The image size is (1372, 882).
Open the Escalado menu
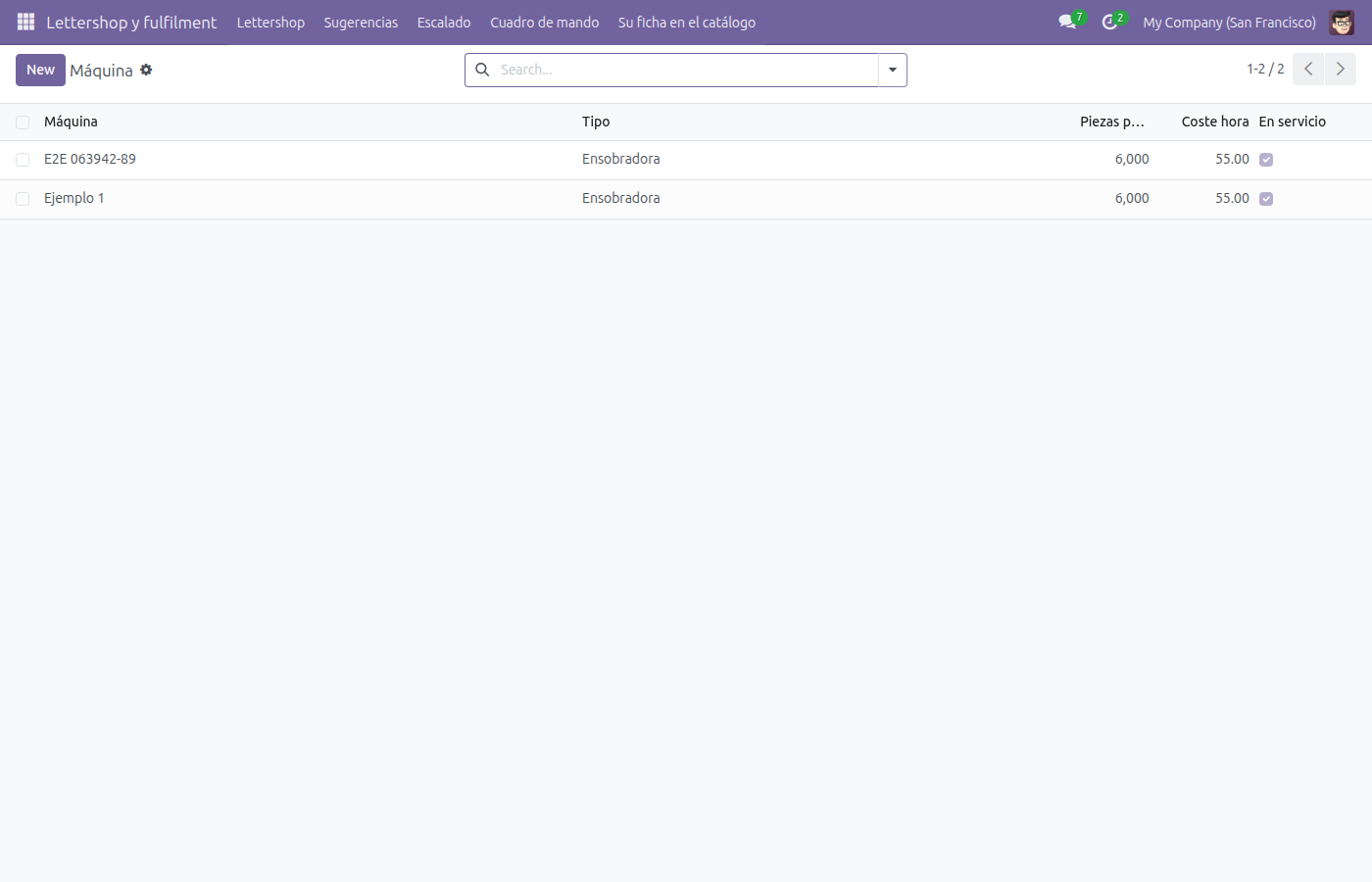pos(444,22)
